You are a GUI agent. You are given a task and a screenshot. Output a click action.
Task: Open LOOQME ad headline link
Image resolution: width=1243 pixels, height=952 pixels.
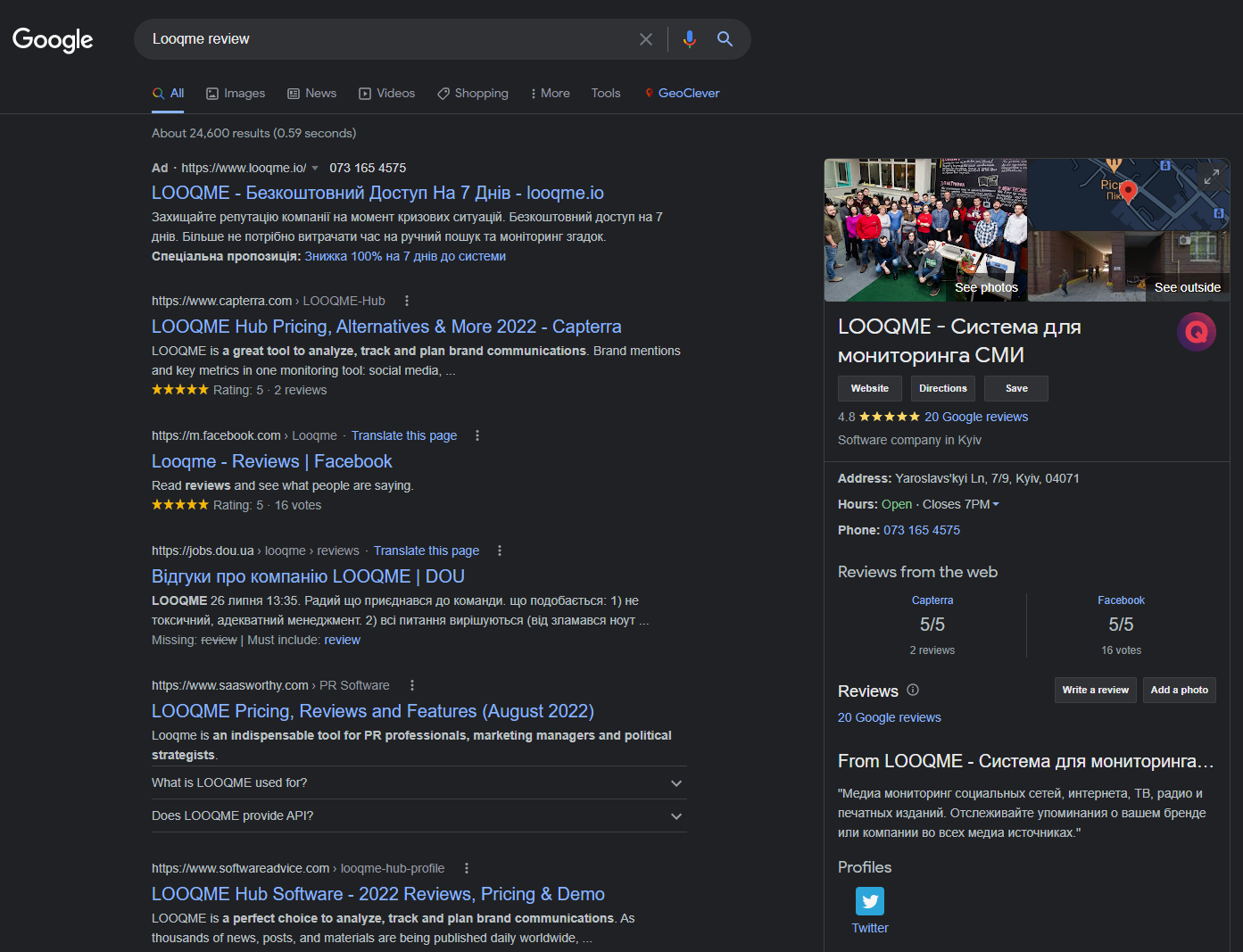pyautogui.click(x=377, y=193)
